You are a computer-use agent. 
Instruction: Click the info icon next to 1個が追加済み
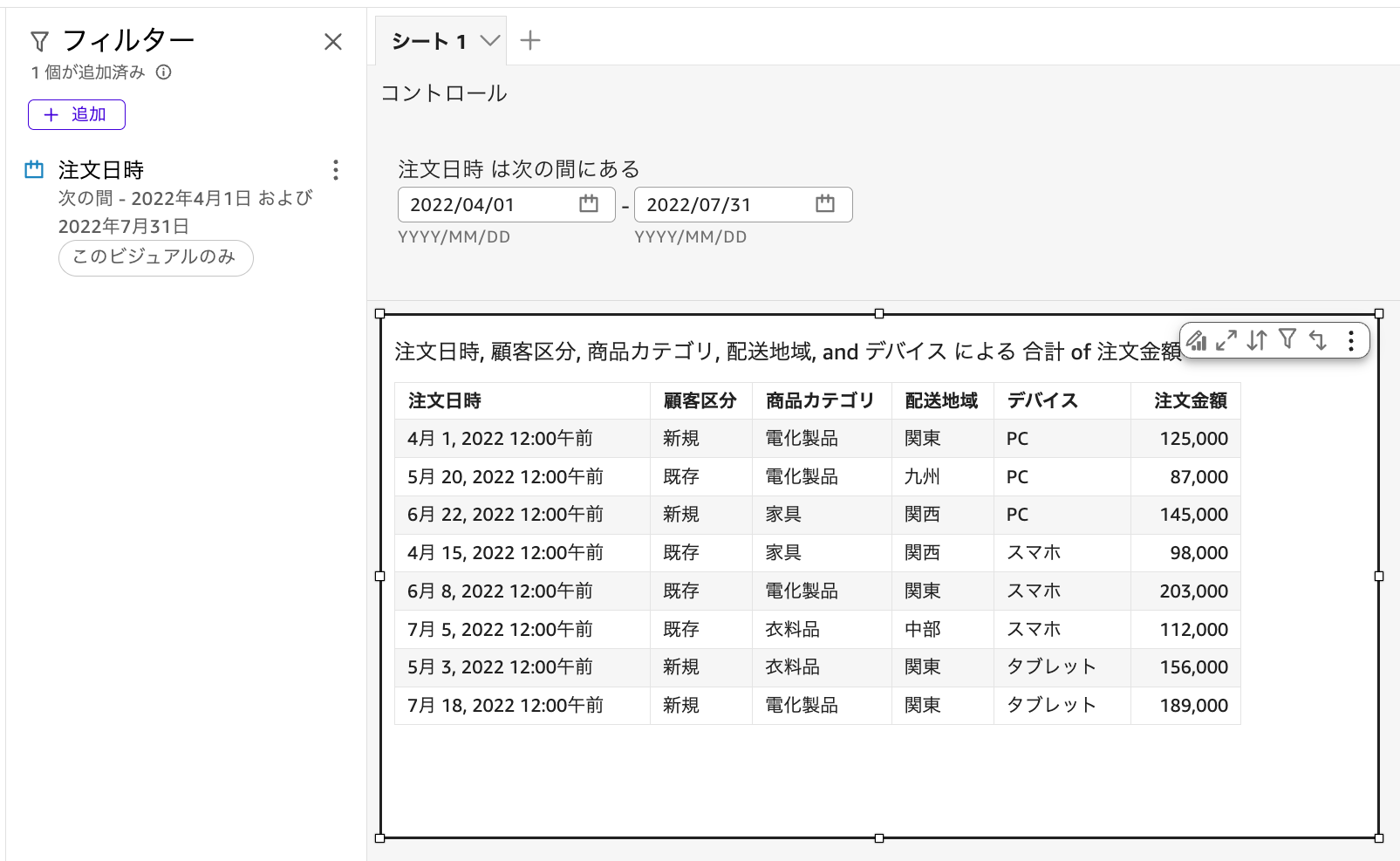tap(165, 73)
